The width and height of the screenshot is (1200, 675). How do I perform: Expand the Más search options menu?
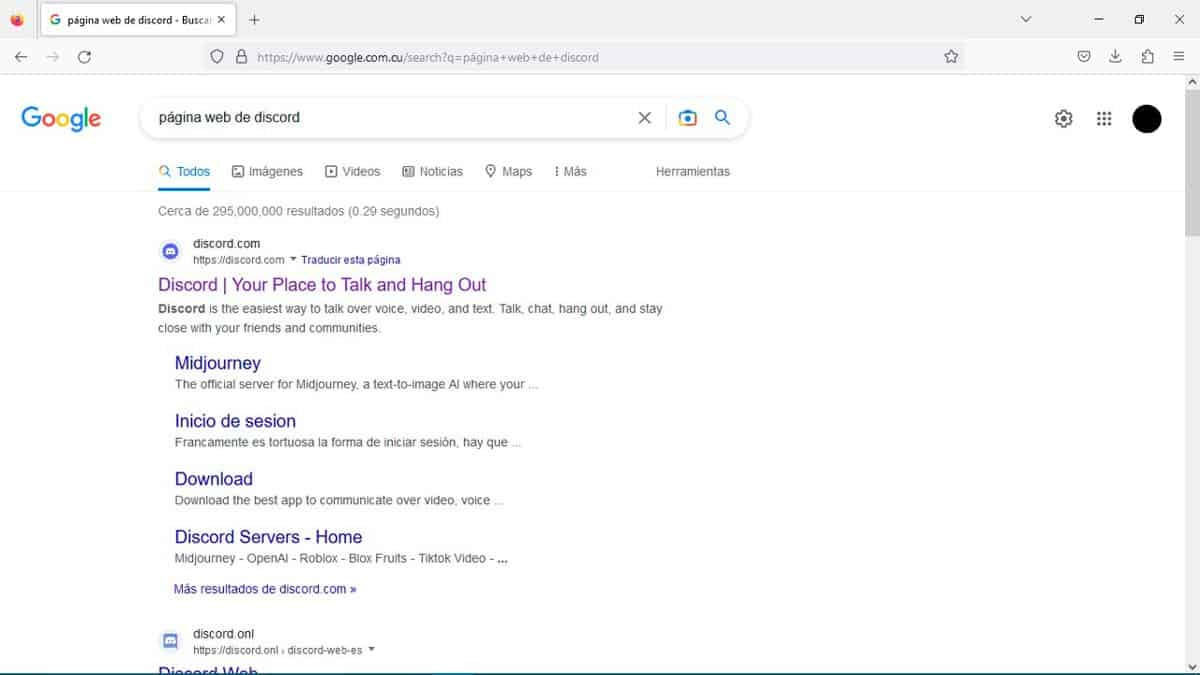[570, 172]
